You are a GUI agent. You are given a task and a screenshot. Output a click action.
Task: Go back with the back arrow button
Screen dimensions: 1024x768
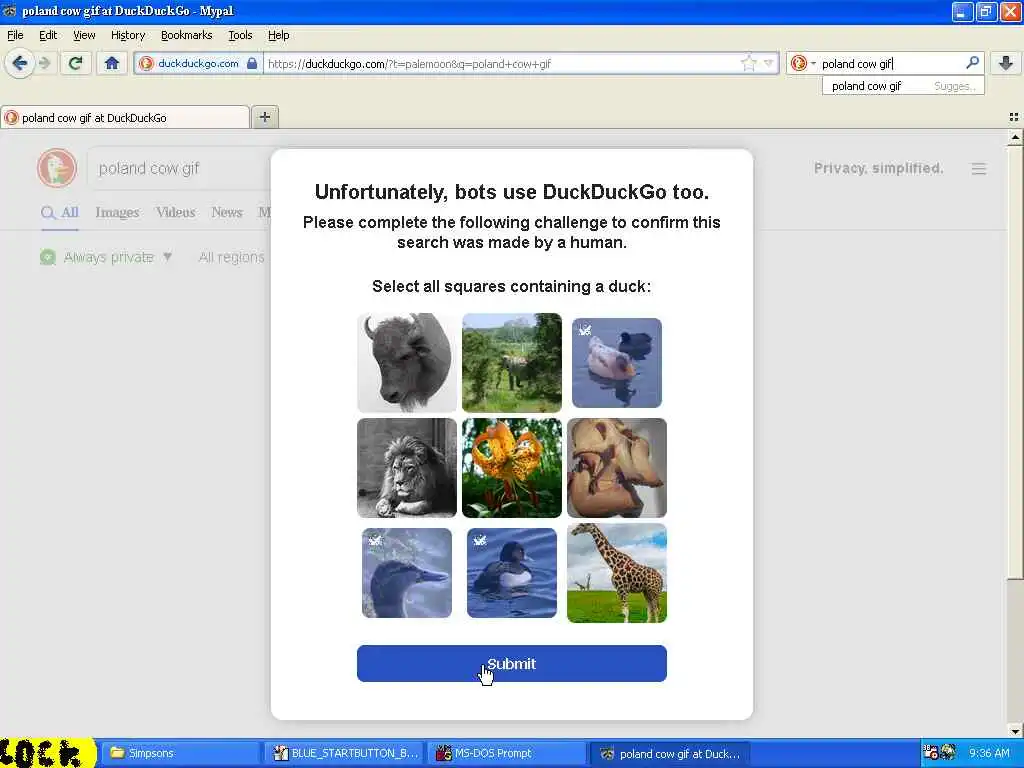tap(20, 63)
